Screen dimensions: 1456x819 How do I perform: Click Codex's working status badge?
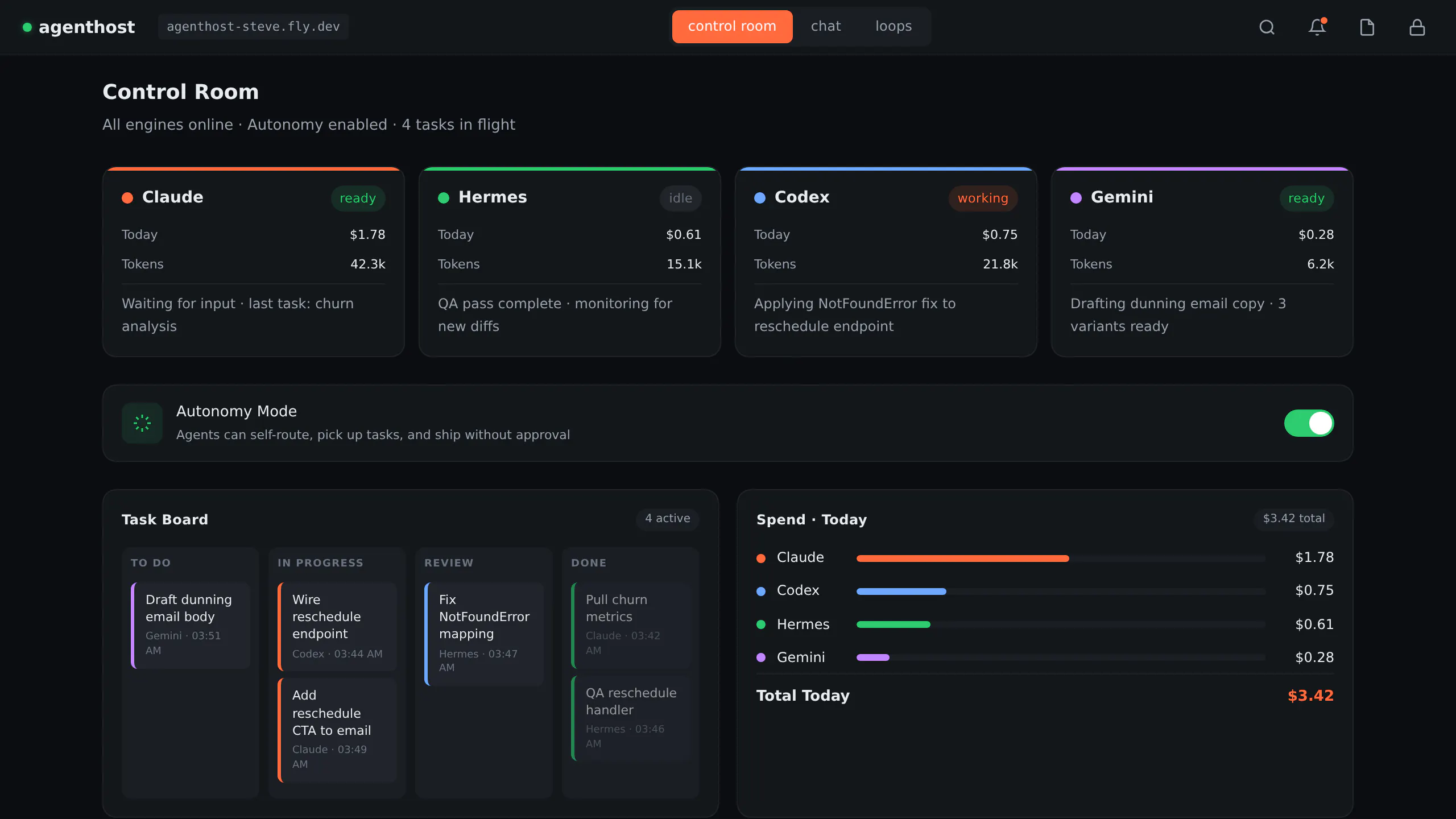983,198
